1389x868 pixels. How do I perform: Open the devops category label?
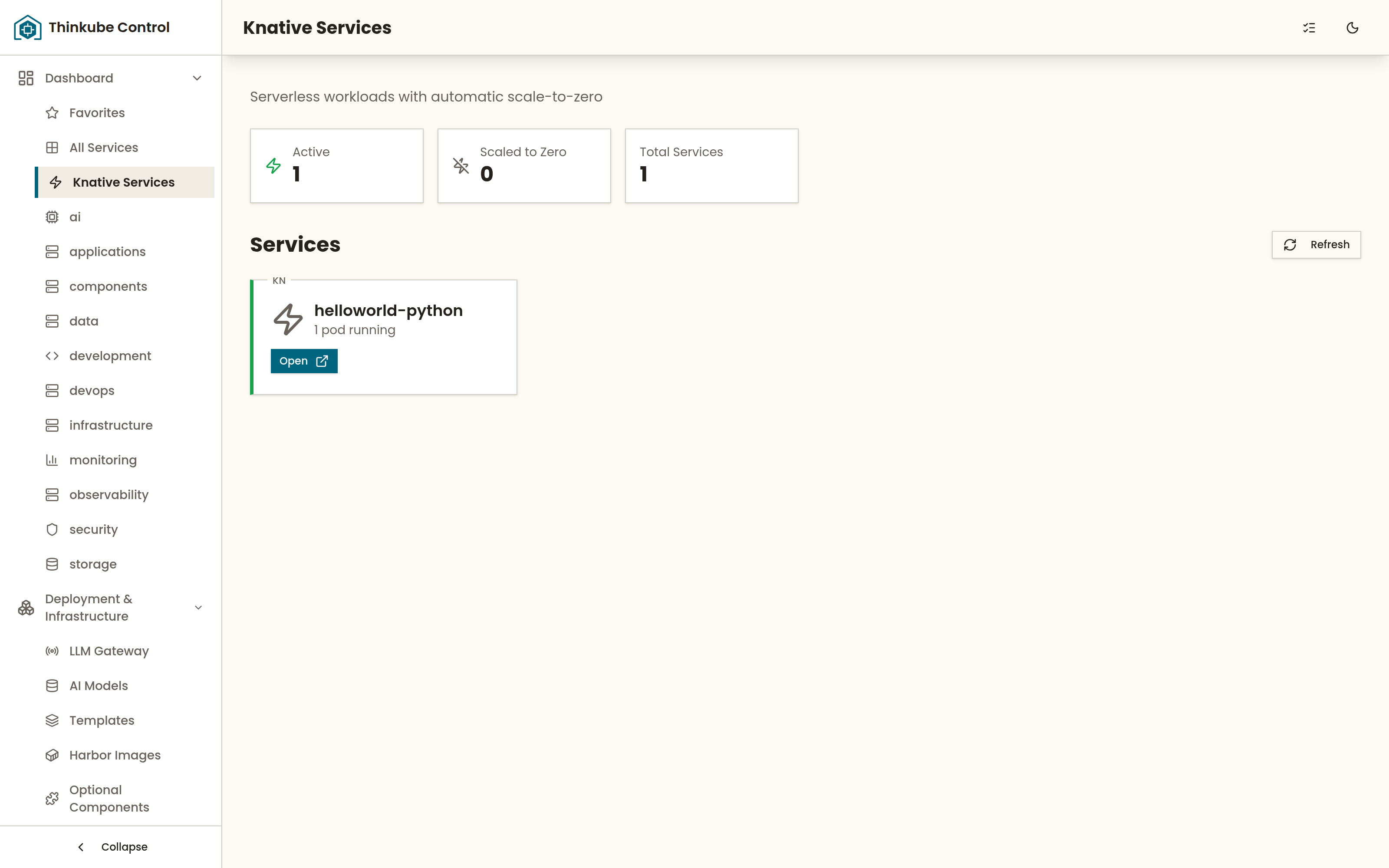tap(92, 391)
